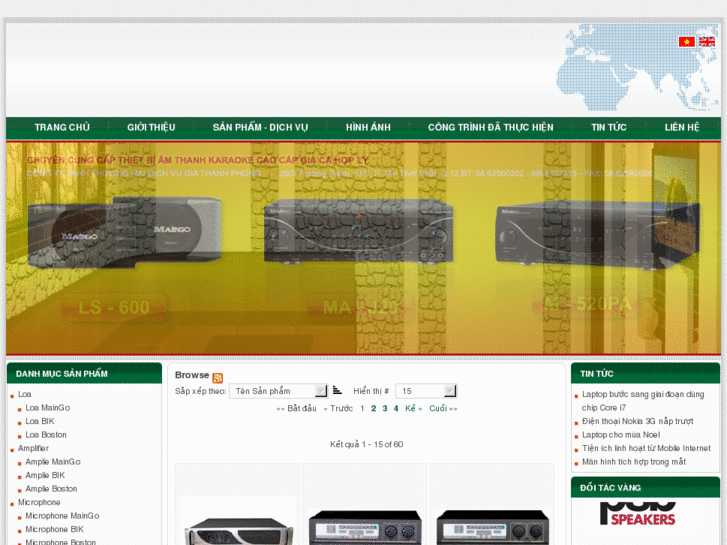
Task: Click the ĐỐI TÁC VÀNG panel header
Action: 645,487
